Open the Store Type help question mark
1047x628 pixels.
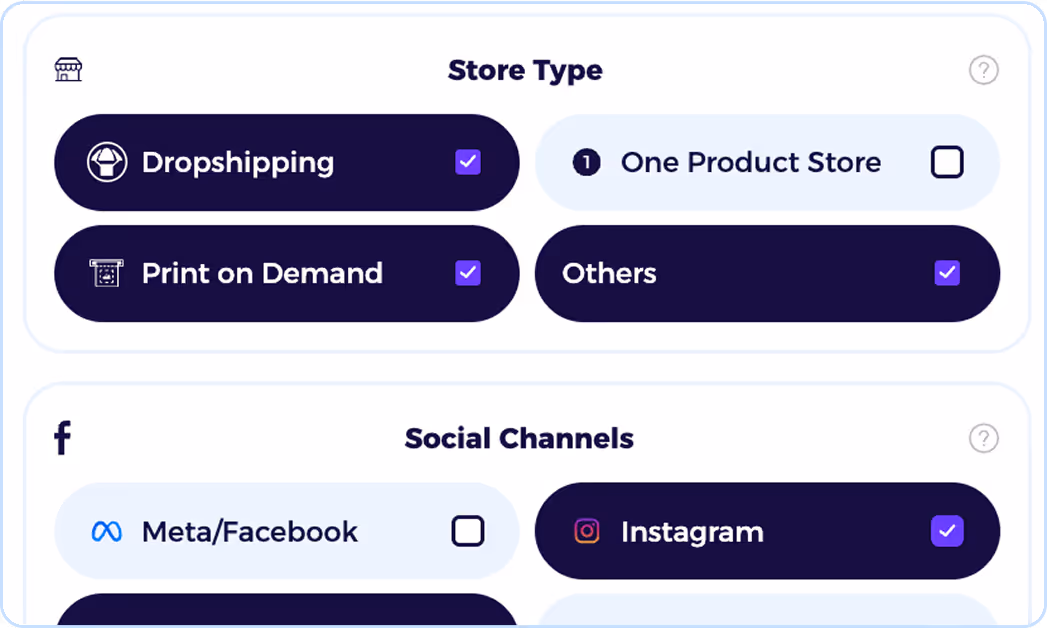point(984,70)
